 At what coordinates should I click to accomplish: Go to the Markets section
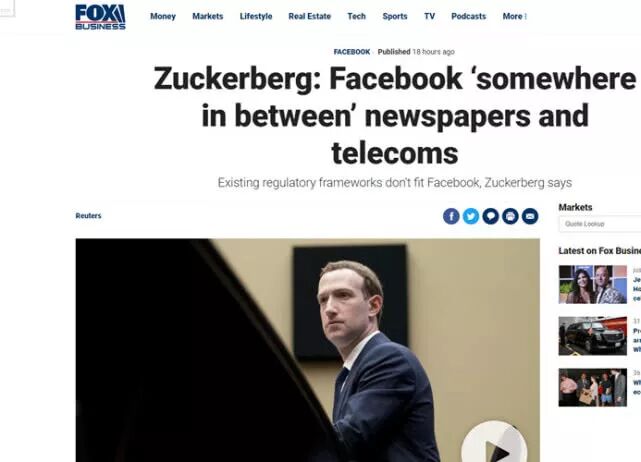[x=208, y=16]
